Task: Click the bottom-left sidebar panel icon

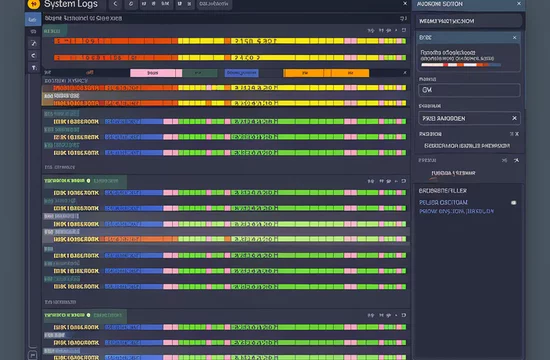Action: click(x=32, y=355)
